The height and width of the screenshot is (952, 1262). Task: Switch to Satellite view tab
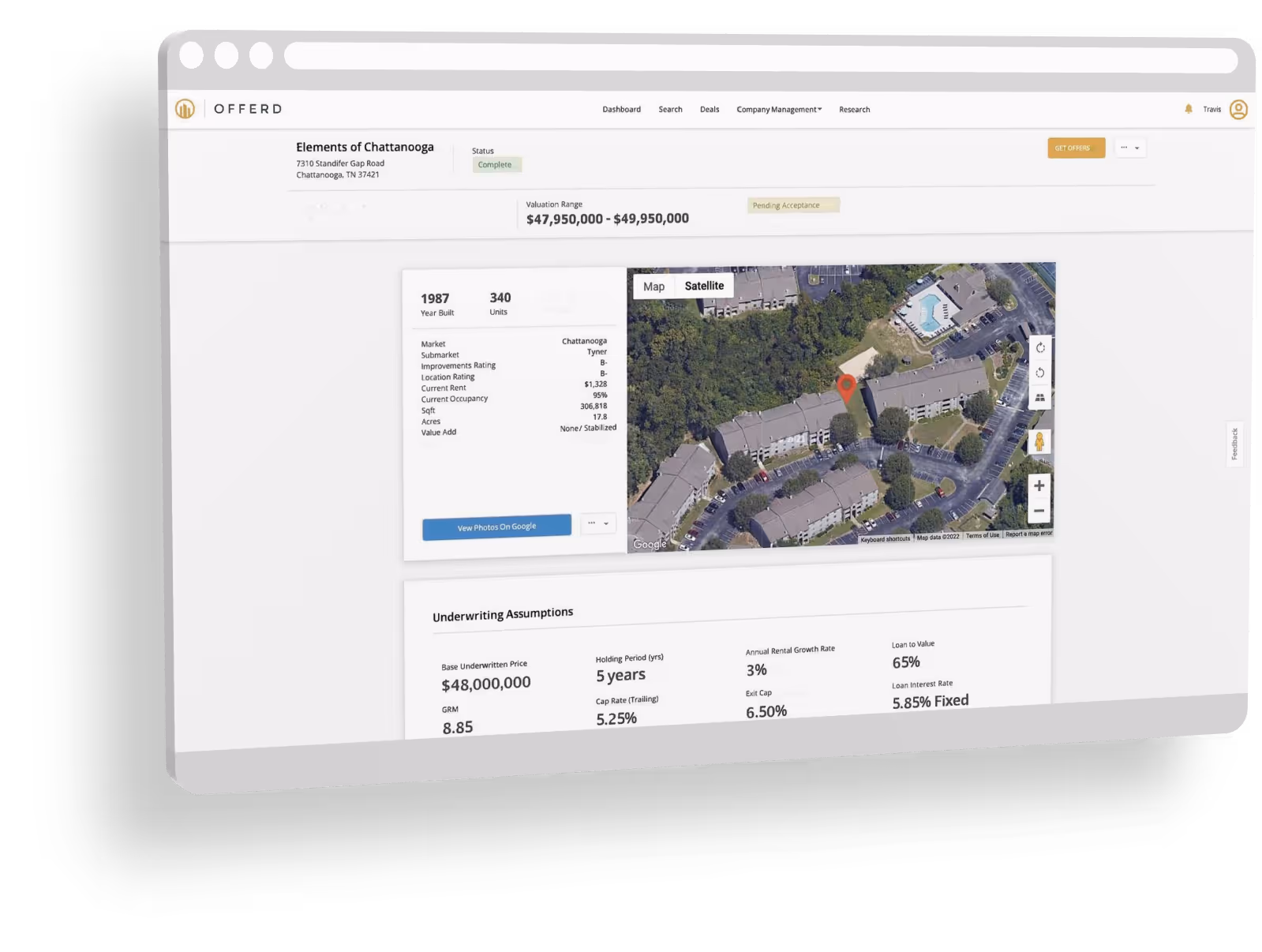[x=704, y=286]
